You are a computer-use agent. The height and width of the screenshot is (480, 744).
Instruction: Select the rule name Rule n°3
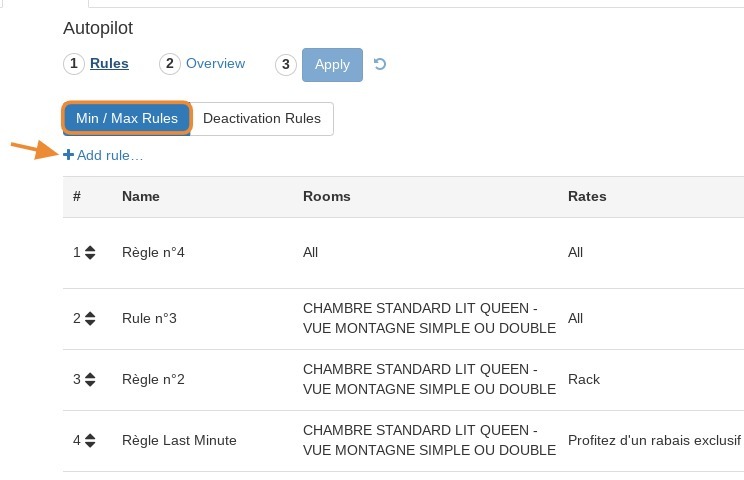(149, 318)
